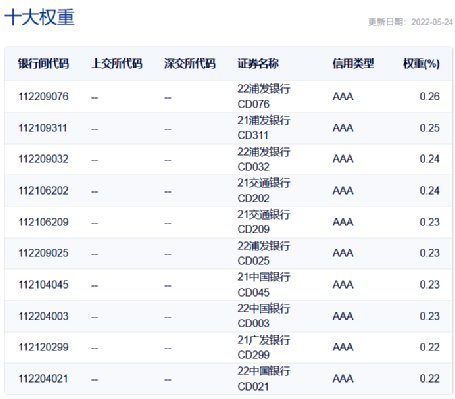Click bond code 112106209
Viewport: 455px width, 399px height.
coord(43,222)
